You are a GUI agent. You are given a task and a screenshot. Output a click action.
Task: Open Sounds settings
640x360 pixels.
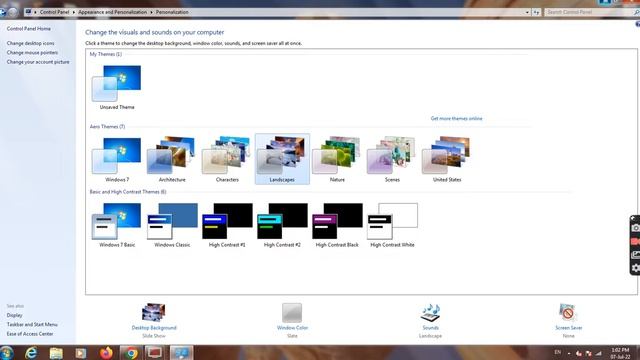430,320
